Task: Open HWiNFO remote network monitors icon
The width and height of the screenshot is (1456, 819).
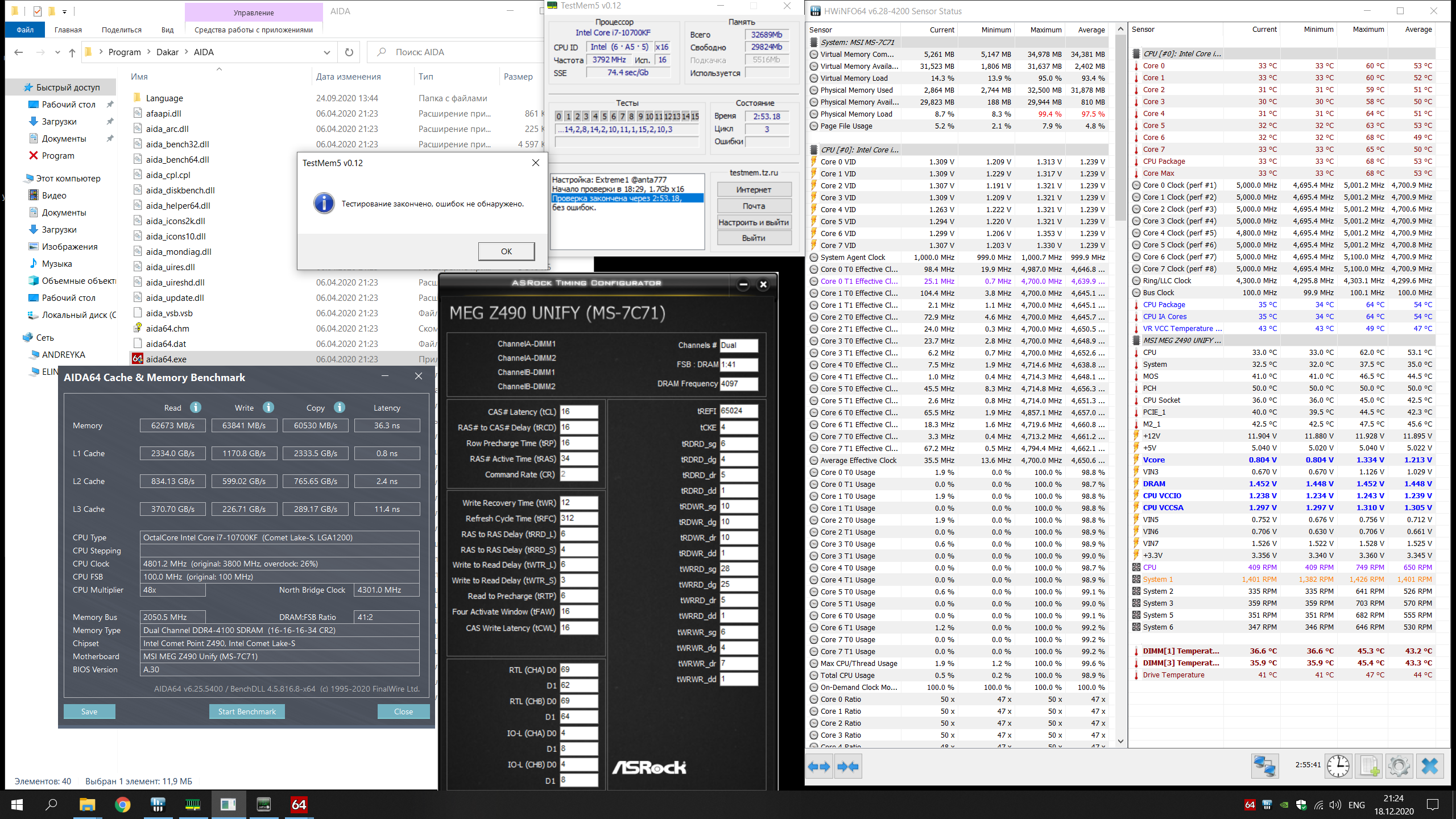Action: coord(1265,766)
